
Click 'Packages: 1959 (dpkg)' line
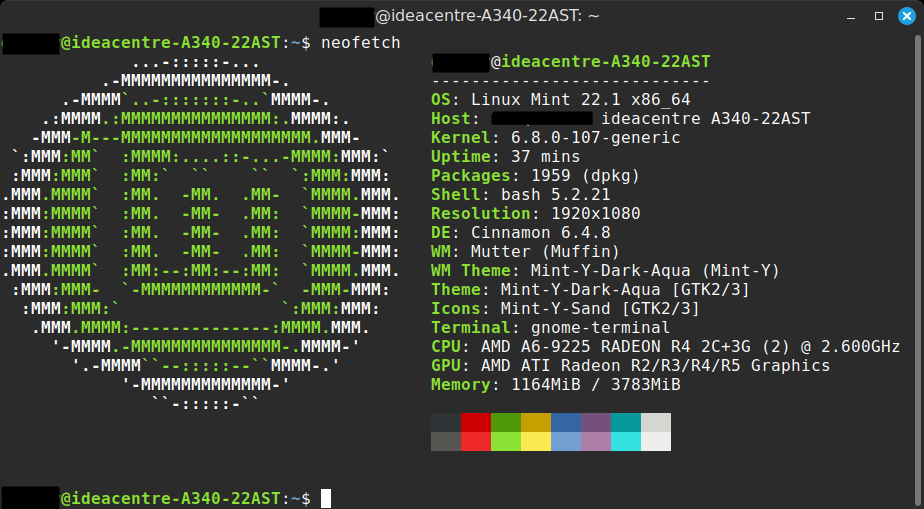535,176
